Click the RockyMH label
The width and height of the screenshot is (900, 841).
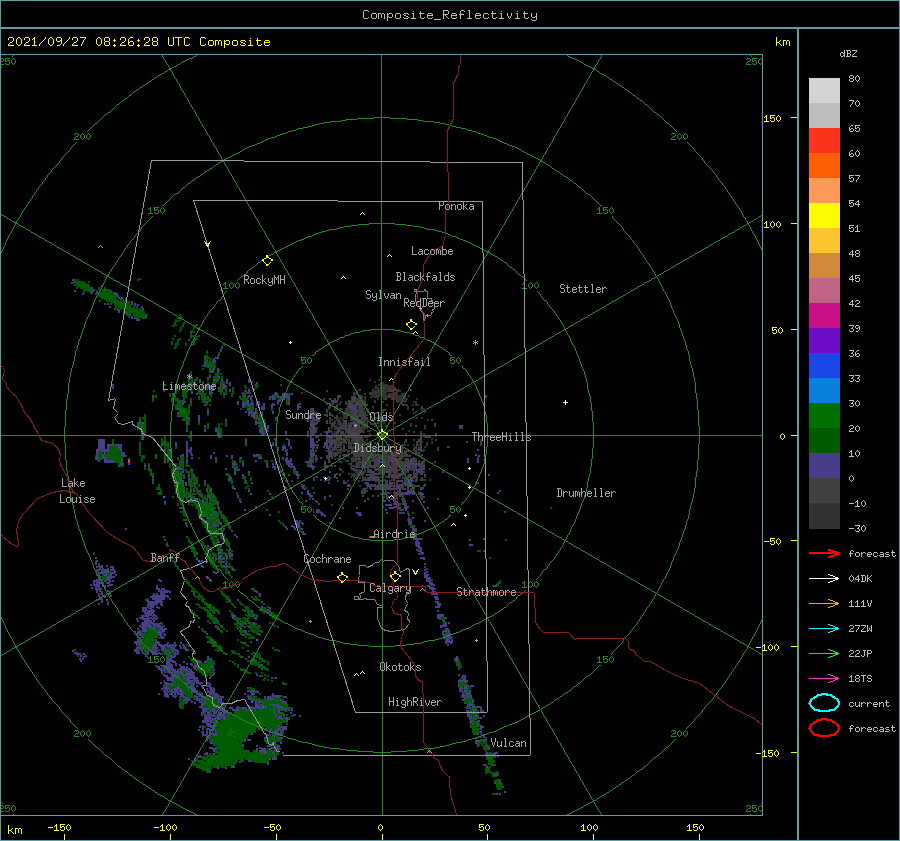pyautogui.click(x=264, y=280)
